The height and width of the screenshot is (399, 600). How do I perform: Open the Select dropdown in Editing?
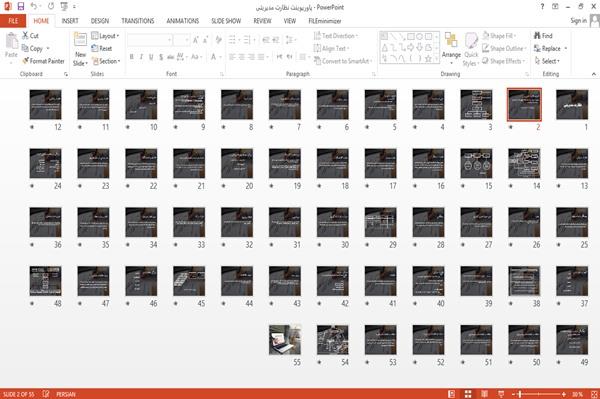tap(547, 61)
